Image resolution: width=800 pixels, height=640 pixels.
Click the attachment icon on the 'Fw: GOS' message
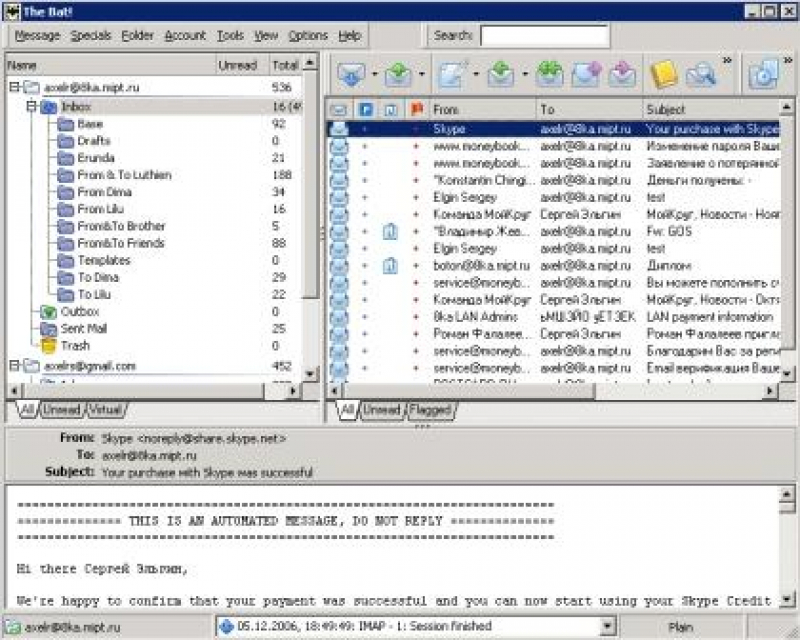pos(390,232)
